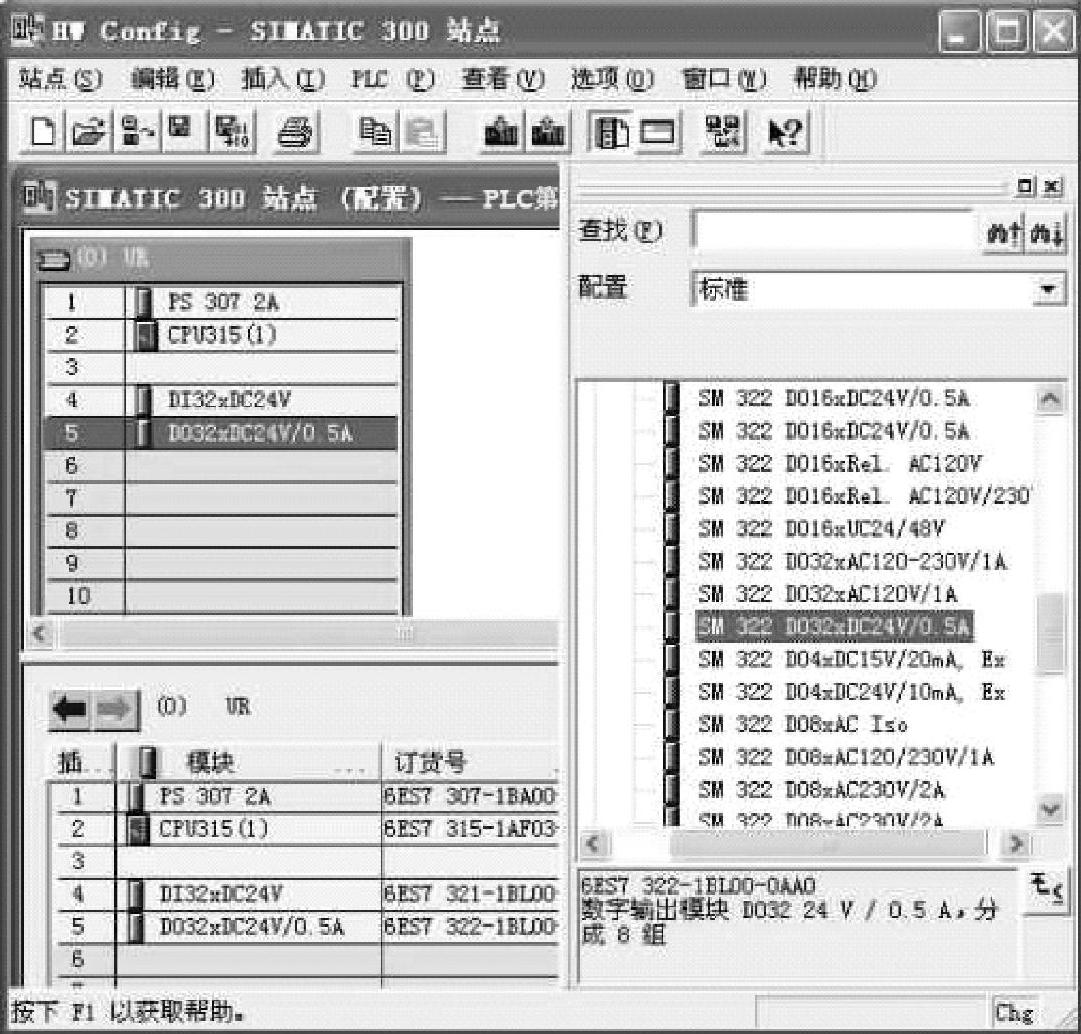The image size is (1081, 1034).
Task: Click the Upload to programming device icon
Action: (547, 131)
